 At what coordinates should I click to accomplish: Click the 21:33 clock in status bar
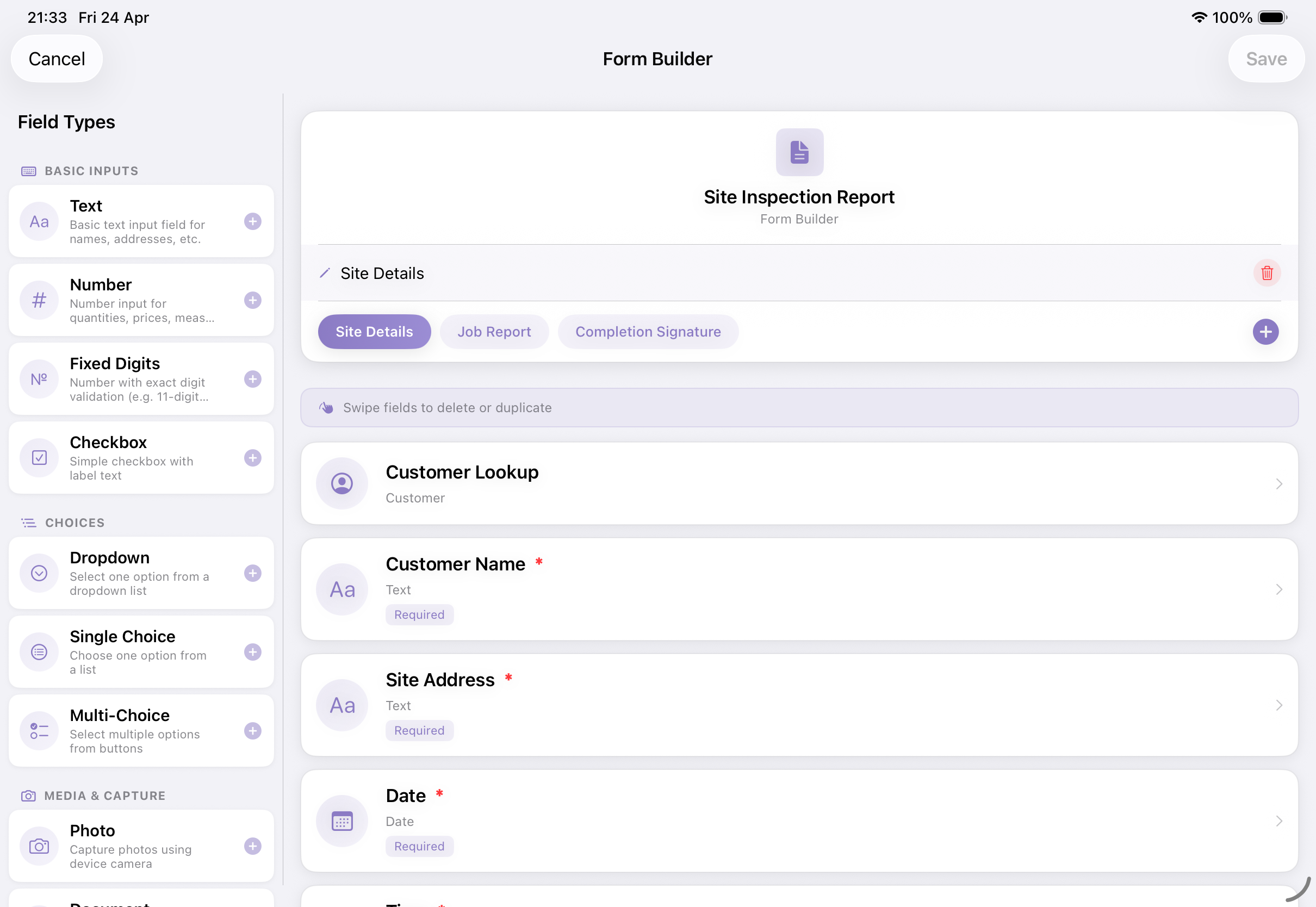pyautogui.click(x=47, y=17)
